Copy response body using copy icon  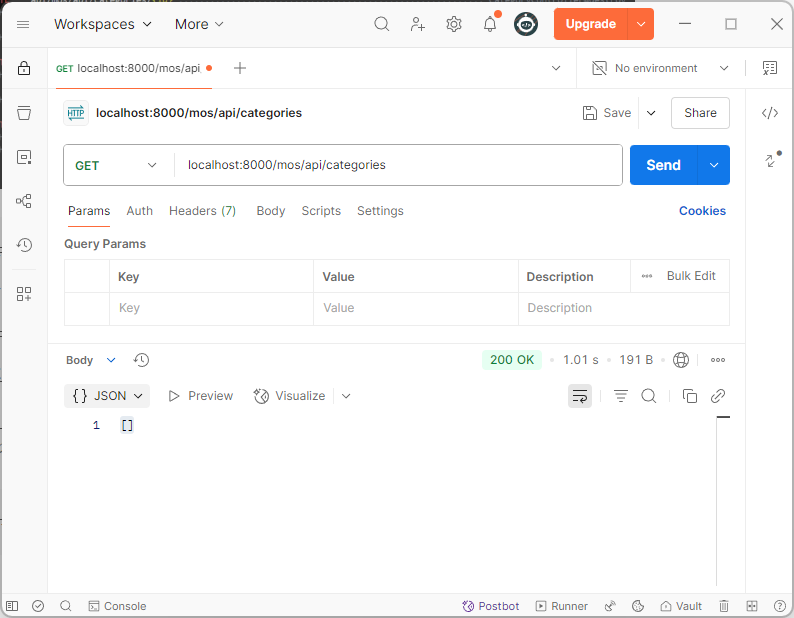[689, 396]
